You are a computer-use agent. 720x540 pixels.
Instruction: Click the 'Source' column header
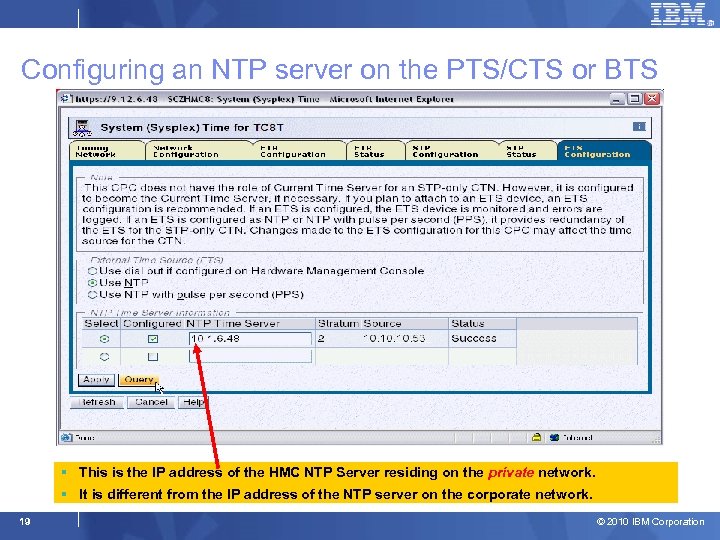point(382,324)
